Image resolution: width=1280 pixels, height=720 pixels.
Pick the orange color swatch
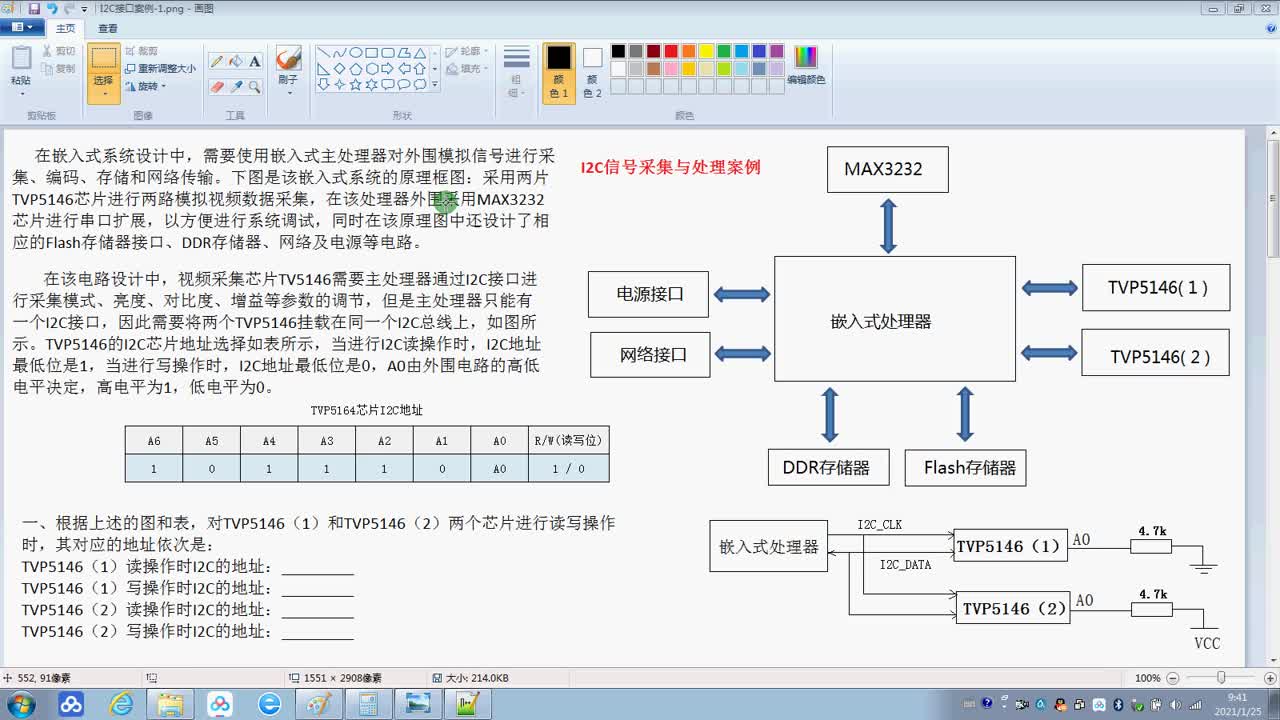(x=689, y=51)
